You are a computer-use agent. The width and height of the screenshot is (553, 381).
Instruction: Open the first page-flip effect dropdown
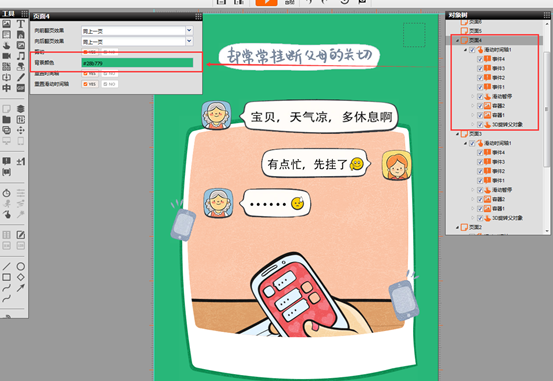coord(189,31)
